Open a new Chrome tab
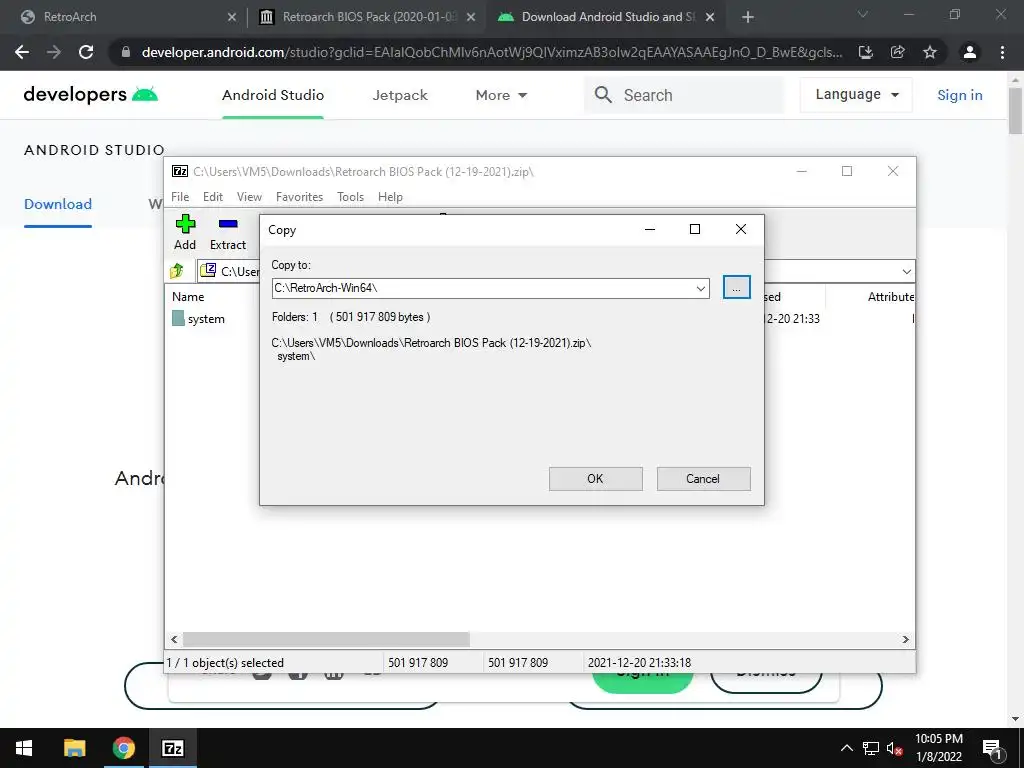The image size is (1024, 768). tap(748, 18)
